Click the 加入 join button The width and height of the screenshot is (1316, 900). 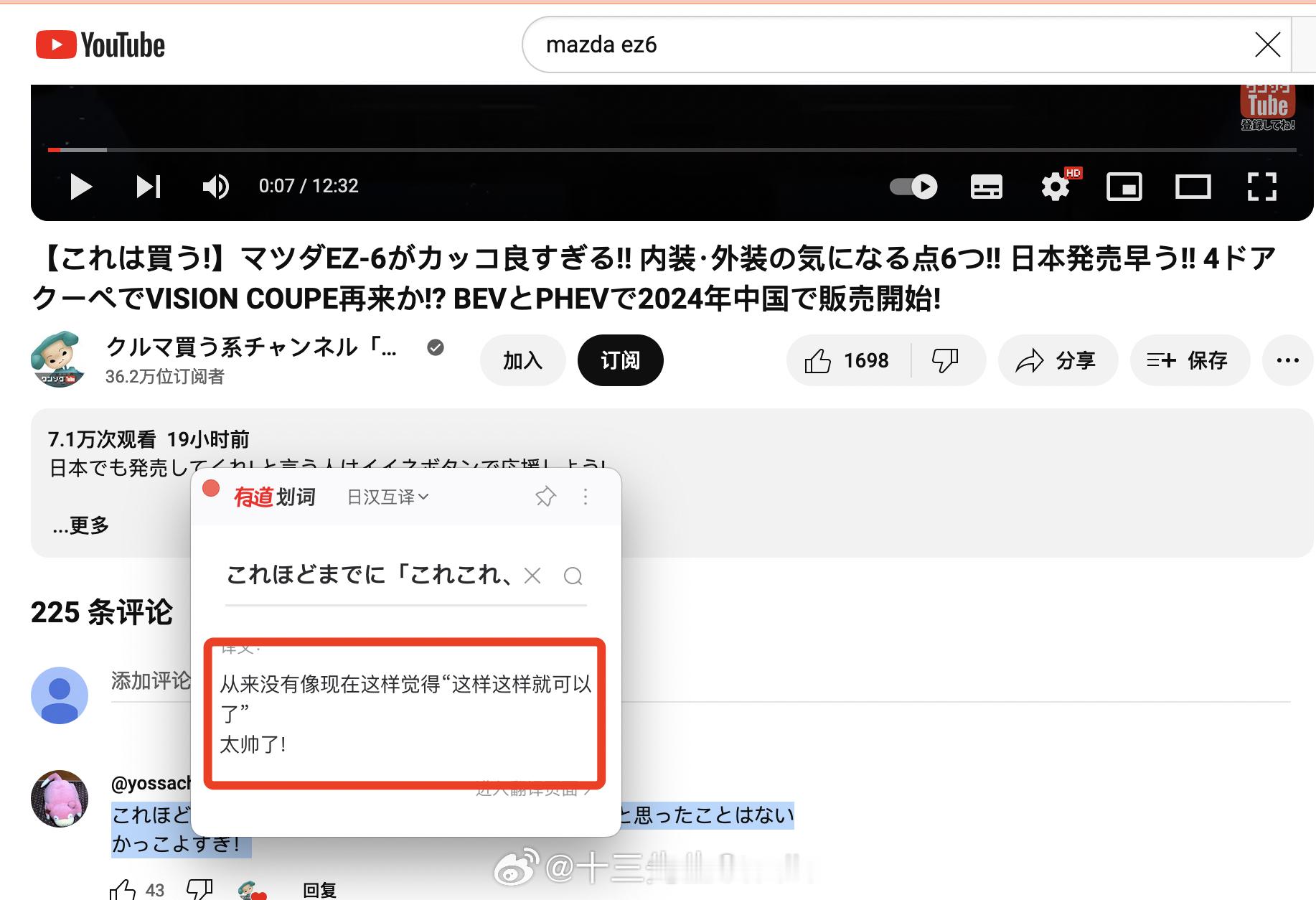coord(522,360)
